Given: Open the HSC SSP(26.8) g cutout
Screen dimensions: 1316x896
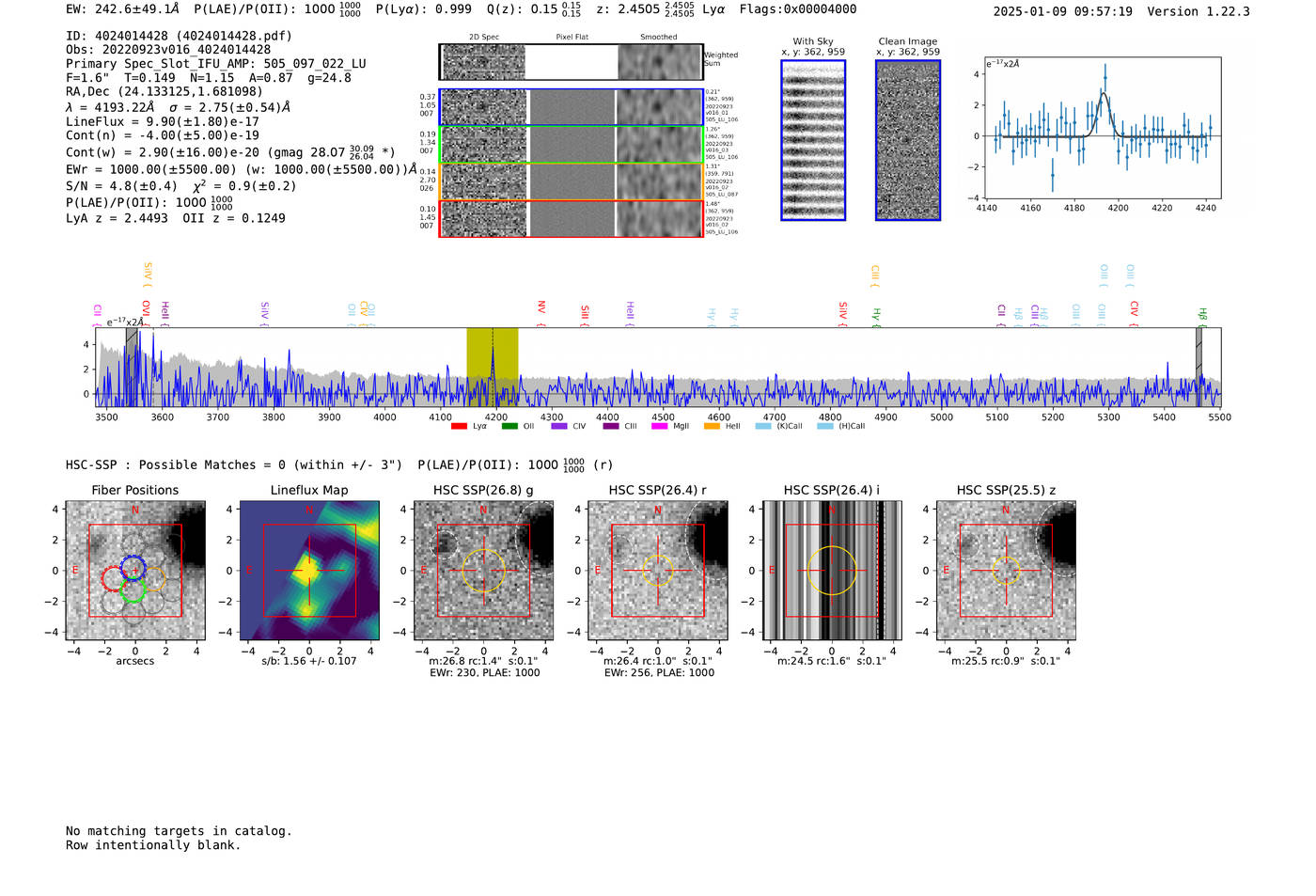Looking at the screenshot, I should [483, 571].
